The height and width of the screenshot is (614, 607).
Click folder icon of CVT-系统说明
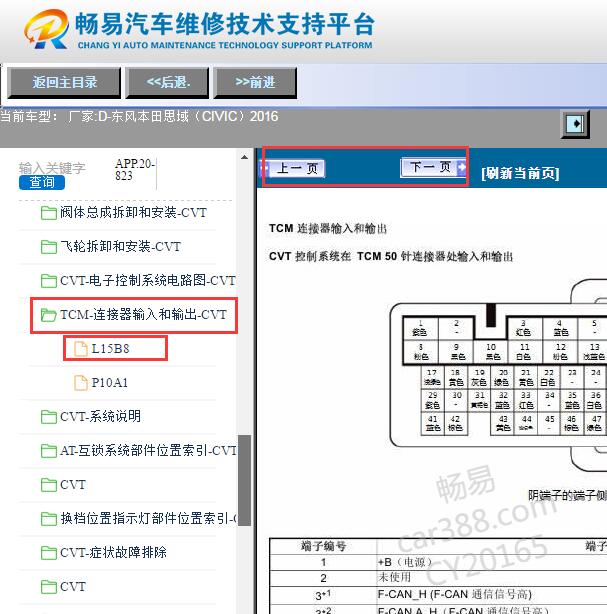49,417
